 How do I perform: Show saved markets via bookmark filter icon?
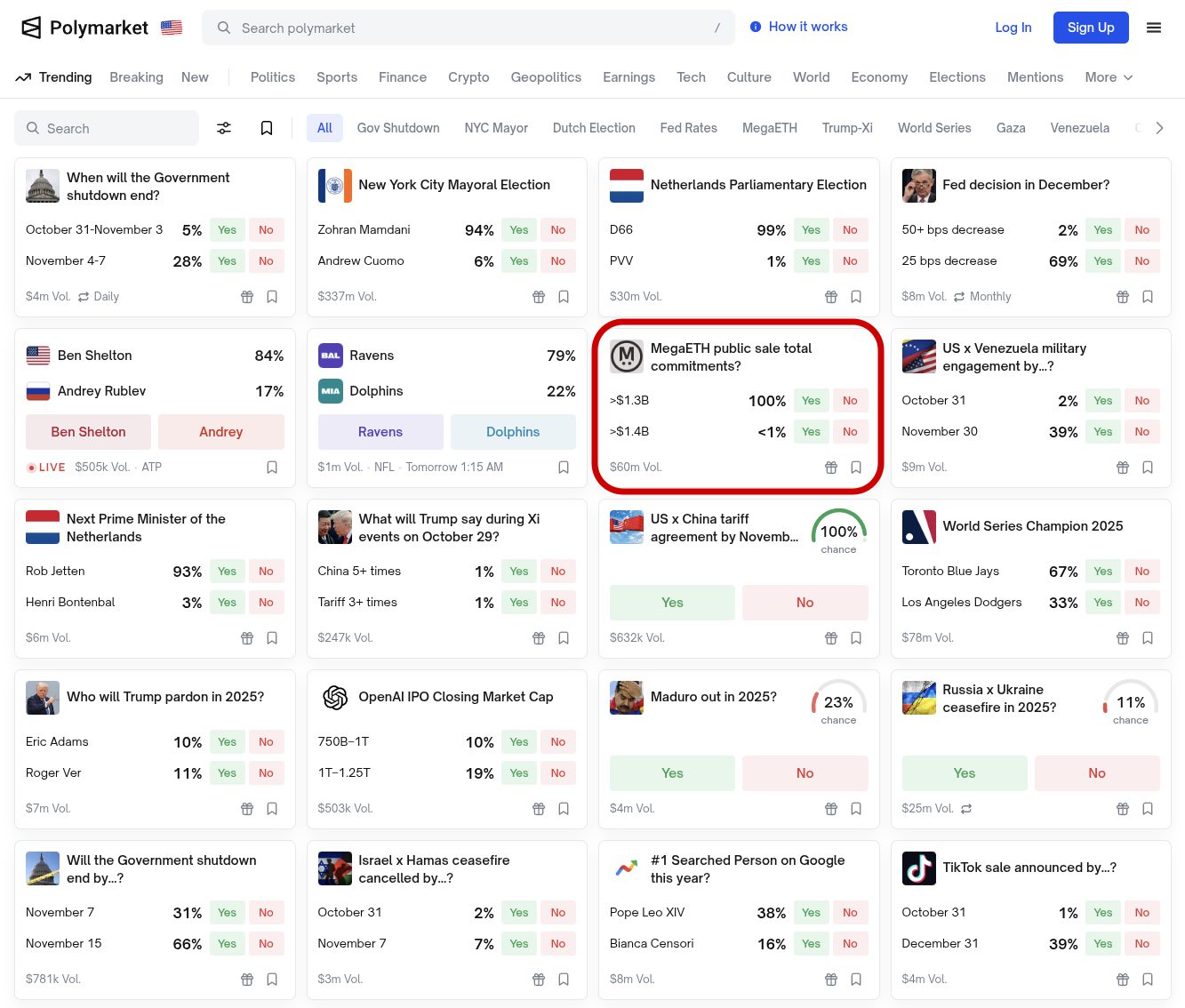[x=266, y=128]
